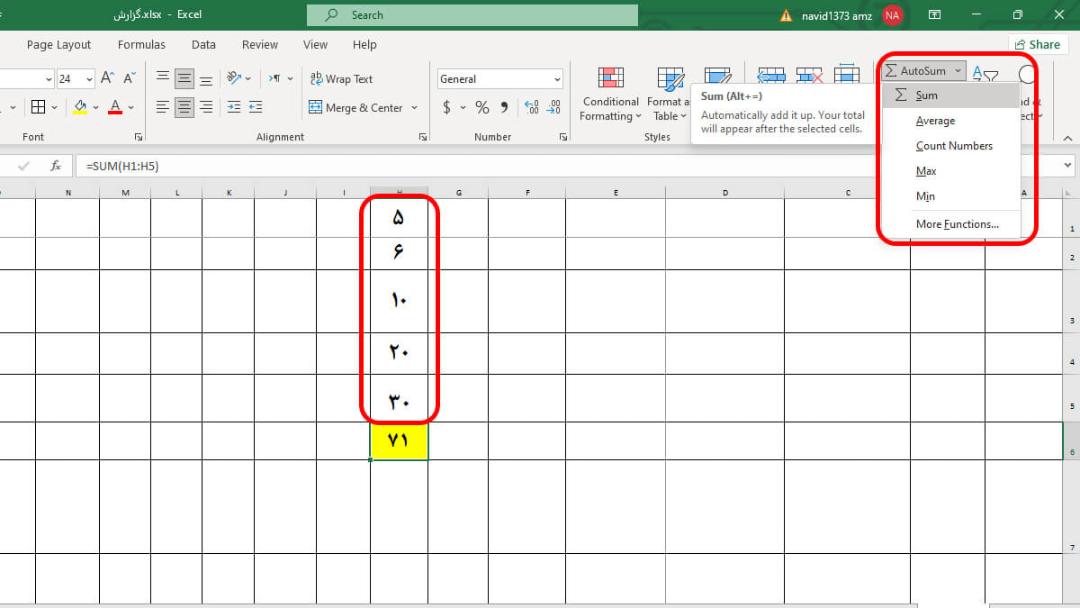Click the Borders icon
The width and height of the screenshot is (1080, 608).
pos(39,107)
